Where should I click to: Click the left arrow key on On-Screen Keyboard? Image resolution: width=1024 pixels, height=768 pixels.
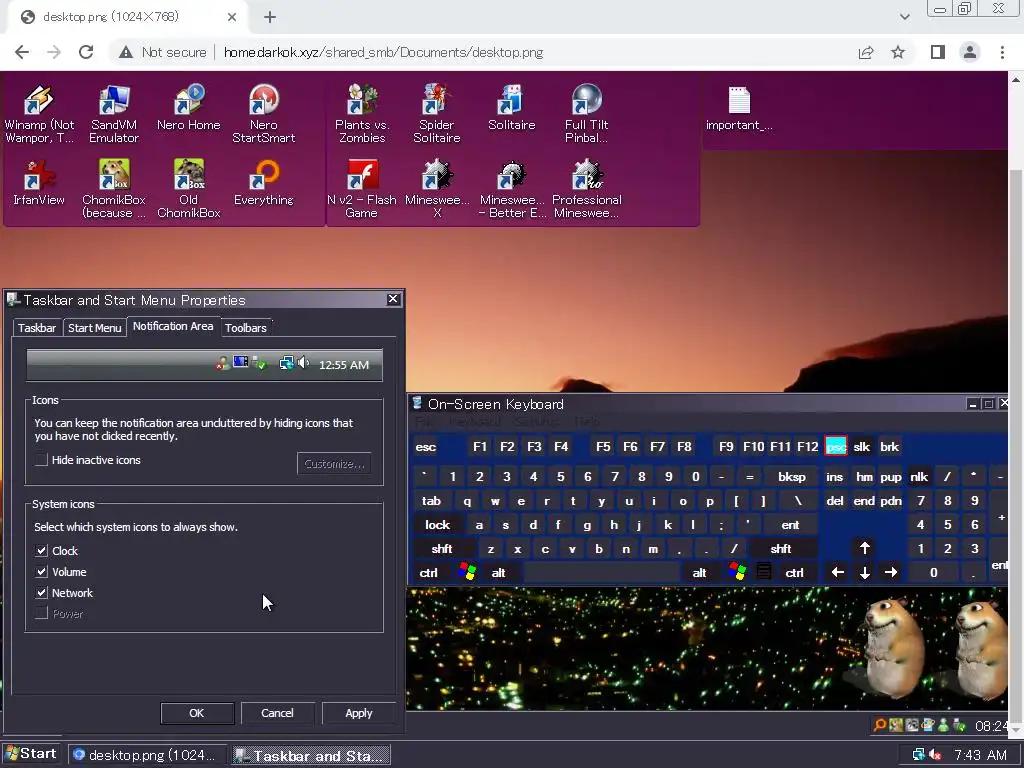[838, 573]
